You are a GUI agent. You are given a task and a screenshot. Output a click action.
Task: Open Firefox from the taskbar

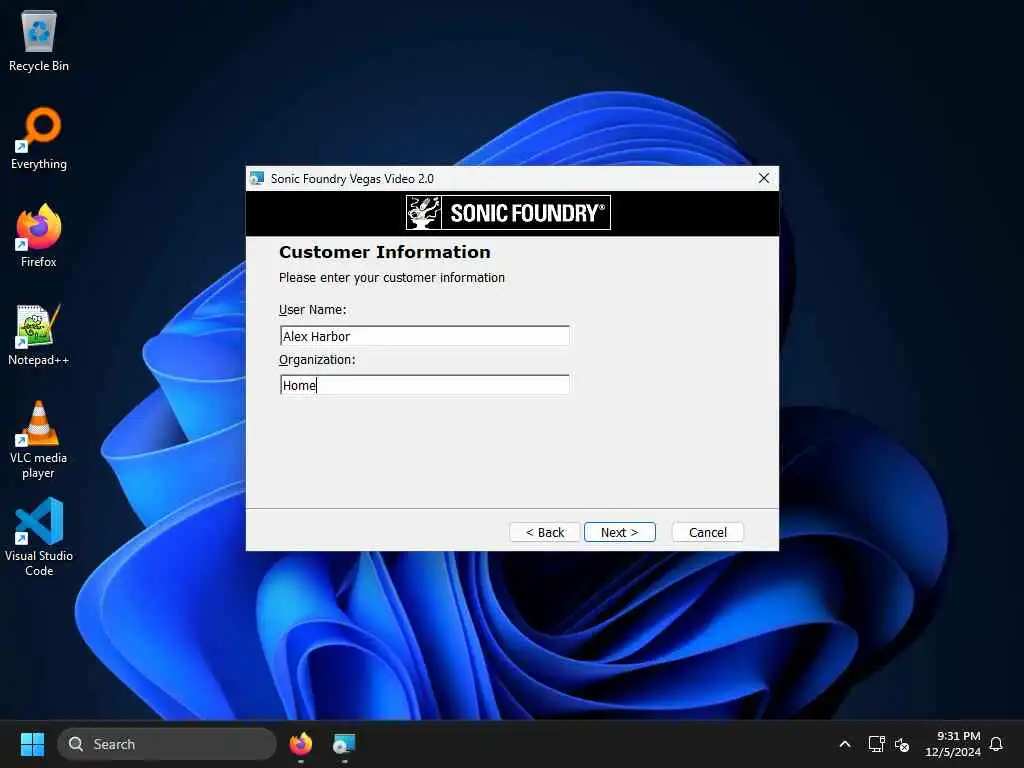(300, 744)
